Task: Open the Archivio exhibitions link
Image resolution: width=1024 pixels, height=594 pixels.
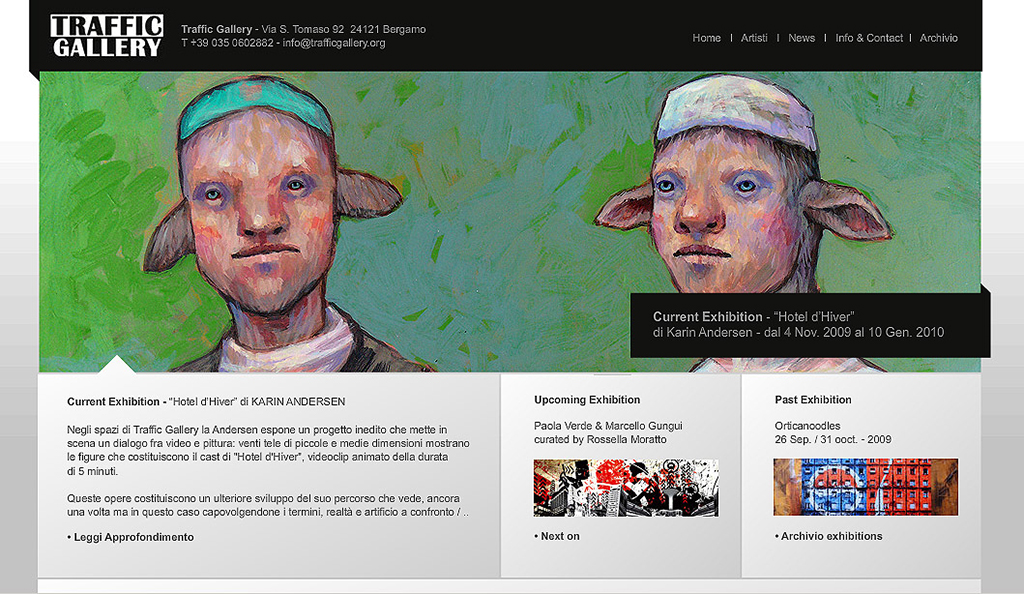Action: coord(829,536)
